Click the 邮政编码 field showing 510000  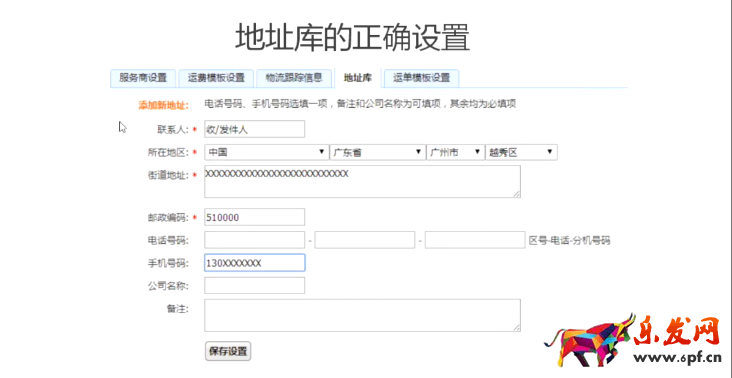click(254, 217)
